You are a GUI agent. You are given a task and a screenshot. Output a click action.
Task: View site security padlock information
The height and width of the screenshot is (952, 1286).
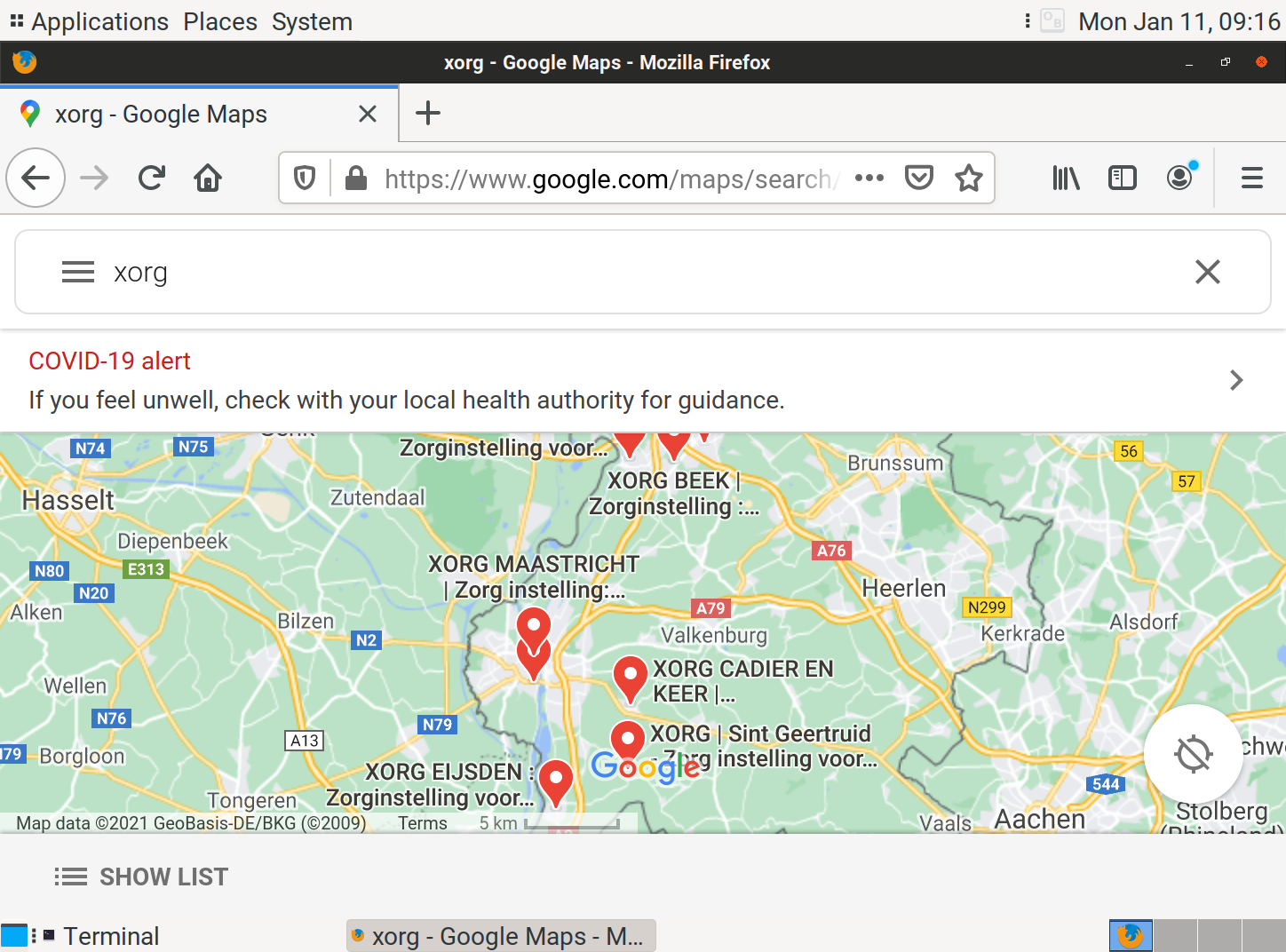[x=356, y=178]
